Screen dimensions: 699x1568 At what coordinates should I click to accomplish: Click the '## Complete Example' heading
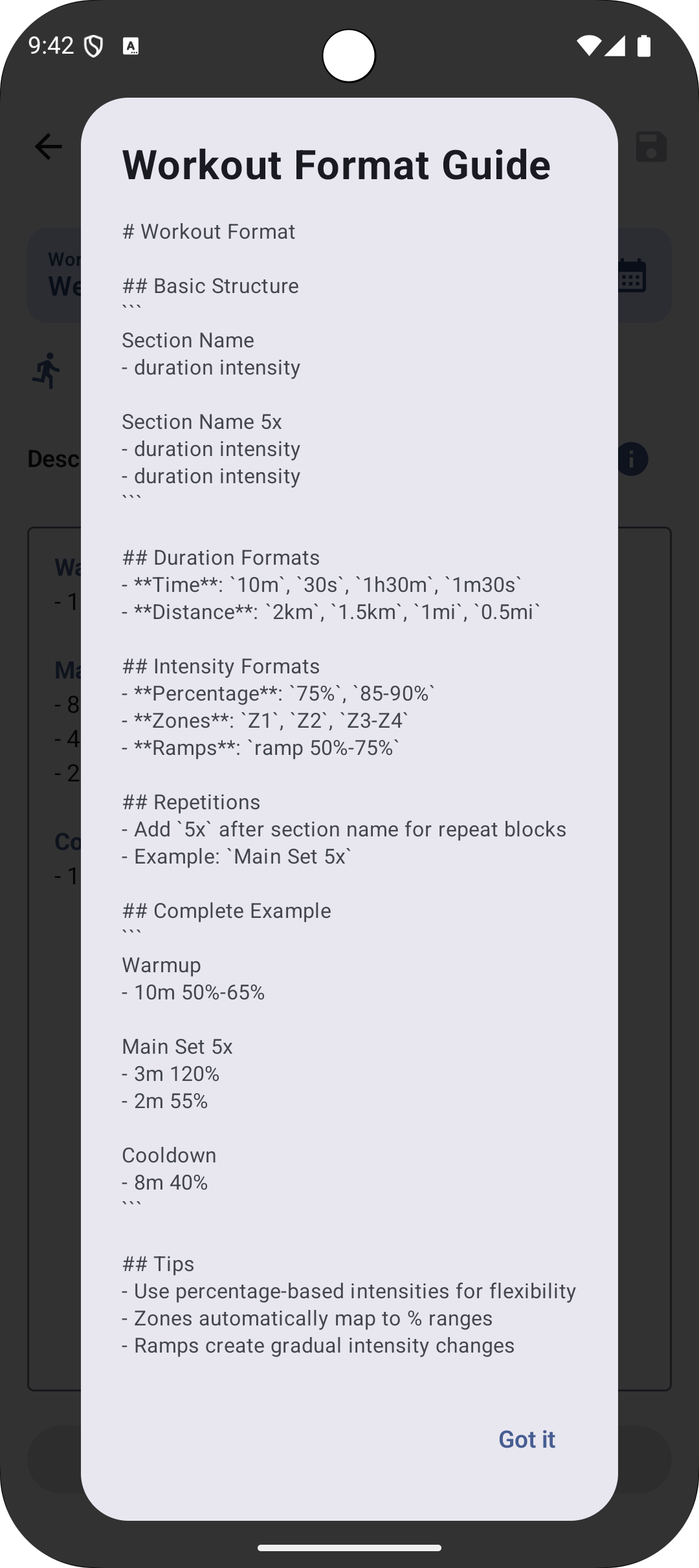coord(227,911)
